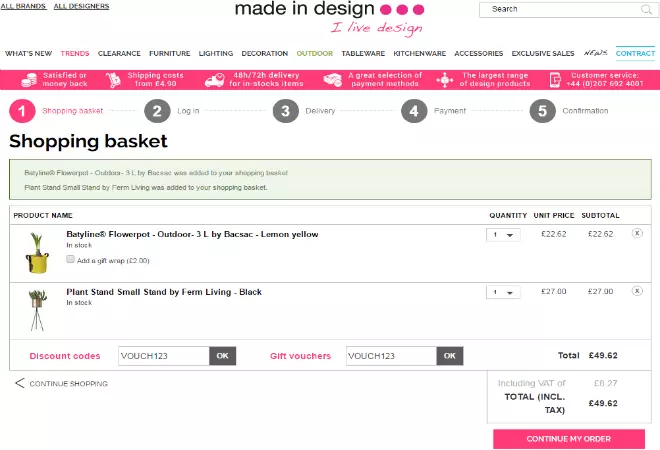Screen dimensions: 660x450
Task: Click Batyline subtotal £22.62
Action: tap(600, 234)
